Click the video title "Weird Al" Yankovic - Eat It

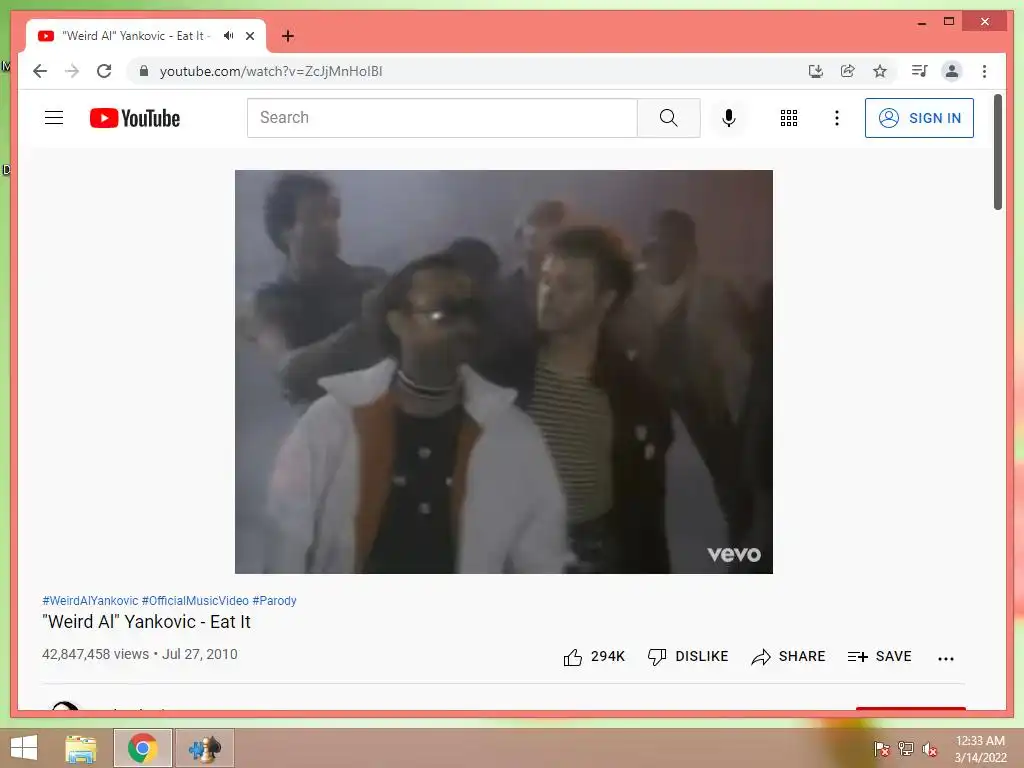pos(146,622)
